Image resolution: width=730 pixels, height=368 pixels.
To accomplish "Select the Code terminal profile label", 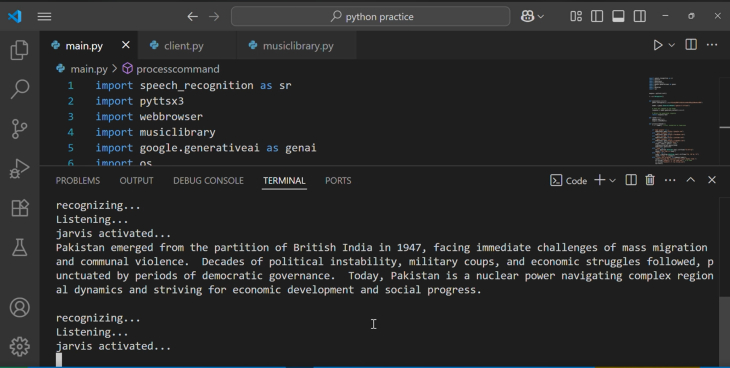I will click(x=576, y=181).
